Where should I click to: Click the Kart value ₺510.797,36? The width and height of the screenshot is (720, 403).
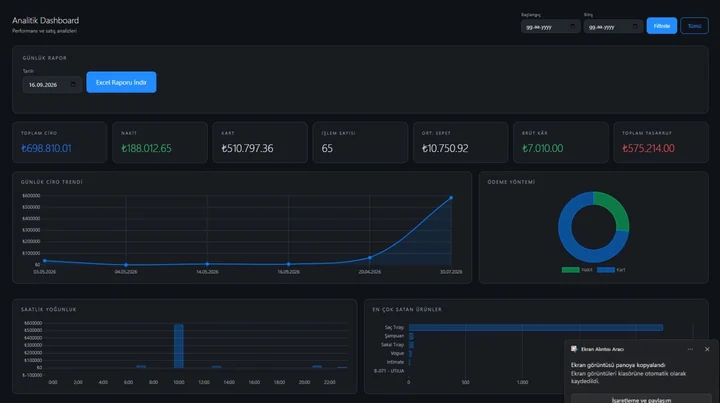247,148
